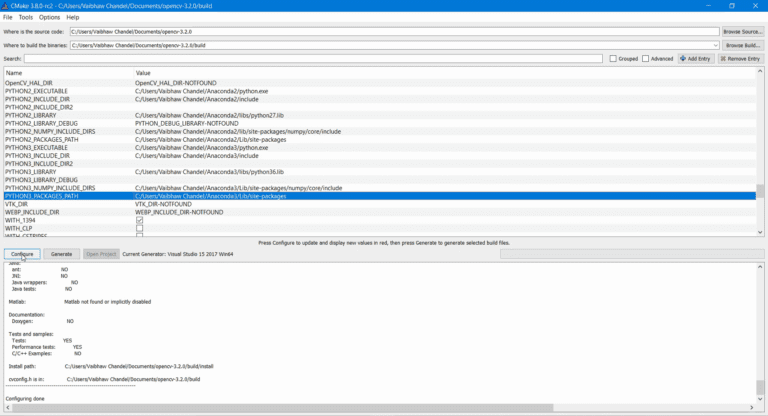Uncheck the WITH_1394 option
Viewport: 768px width, 416px height.
coord(139,220)
